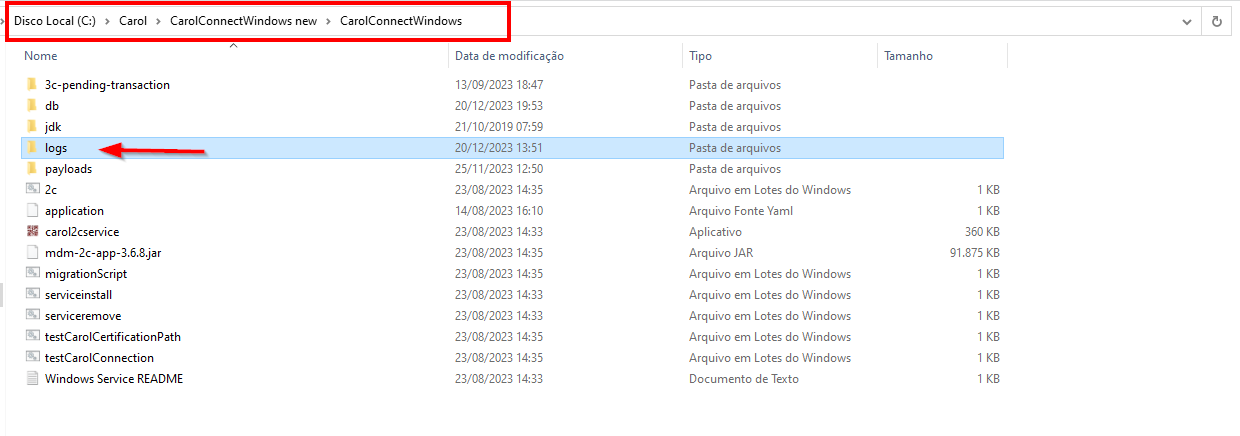The width and height of the screenshot is (1240, 436).
Task: Select the testCarolConnection batch file icon
Action: pos(32,358)
